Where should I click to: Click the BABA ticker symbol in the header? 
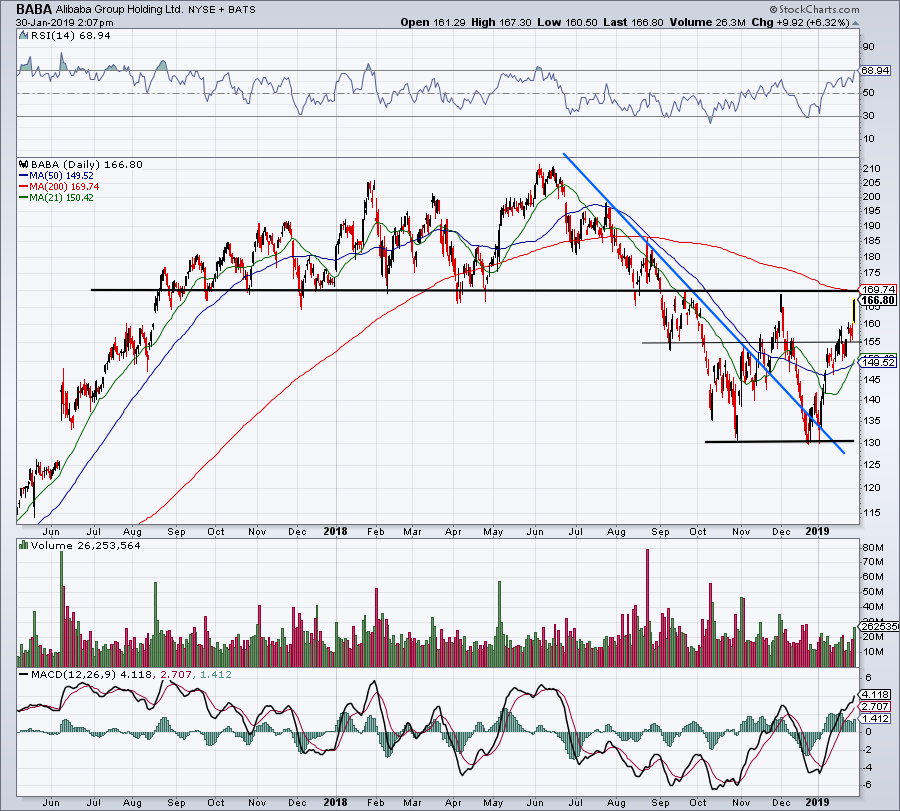point(34,9)
